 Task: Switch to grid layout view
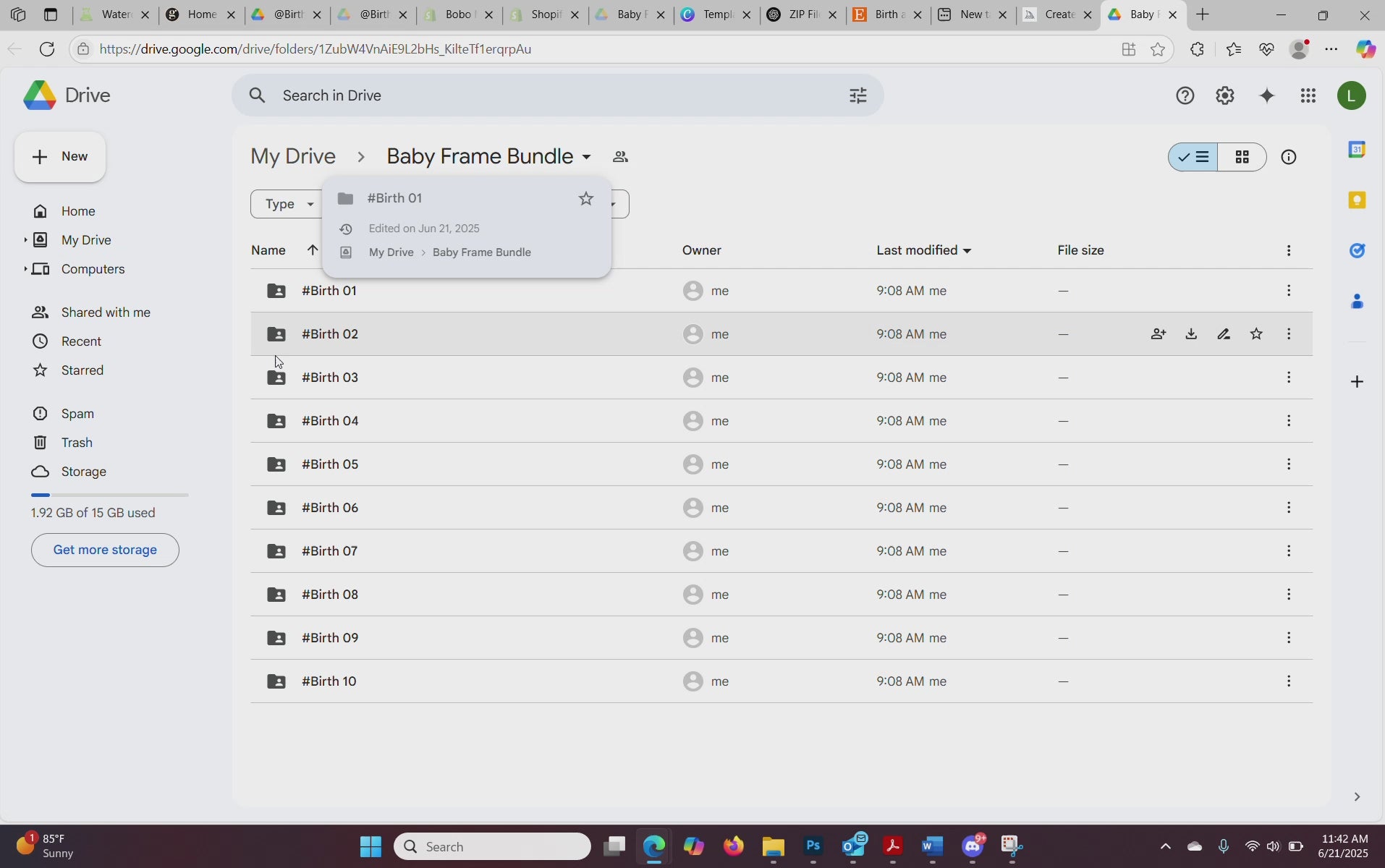[x=1242, y=157]
